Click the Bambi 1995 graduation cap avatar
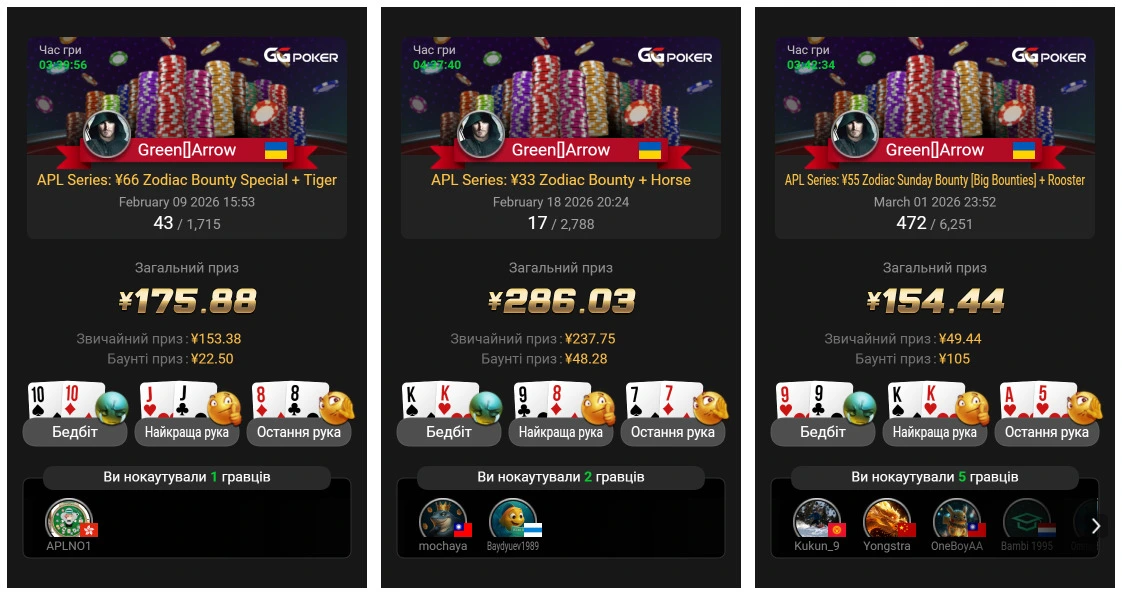Image resolution: width=1122 pixels, height=595 pixels. 1027,518
